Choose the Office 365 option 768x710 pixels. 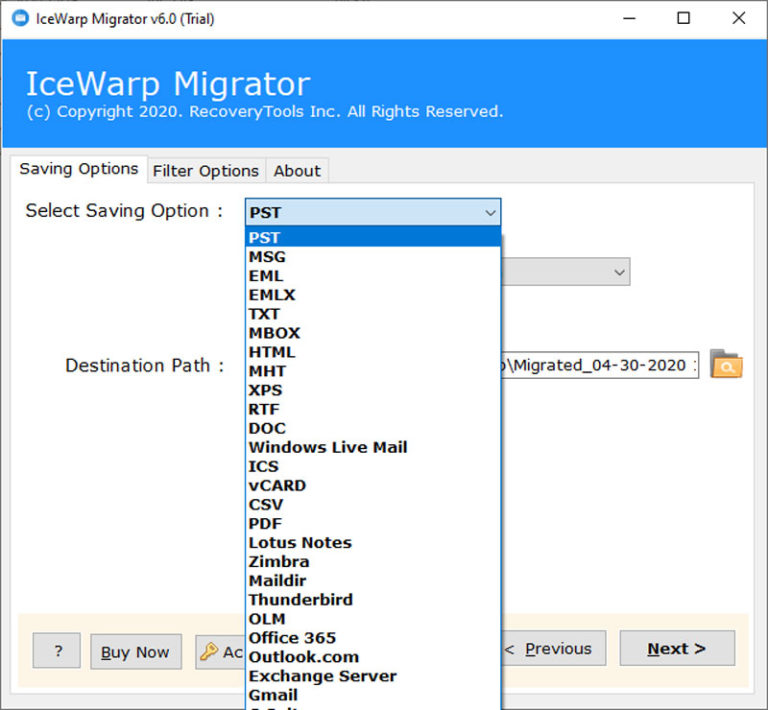pos(373,639)
